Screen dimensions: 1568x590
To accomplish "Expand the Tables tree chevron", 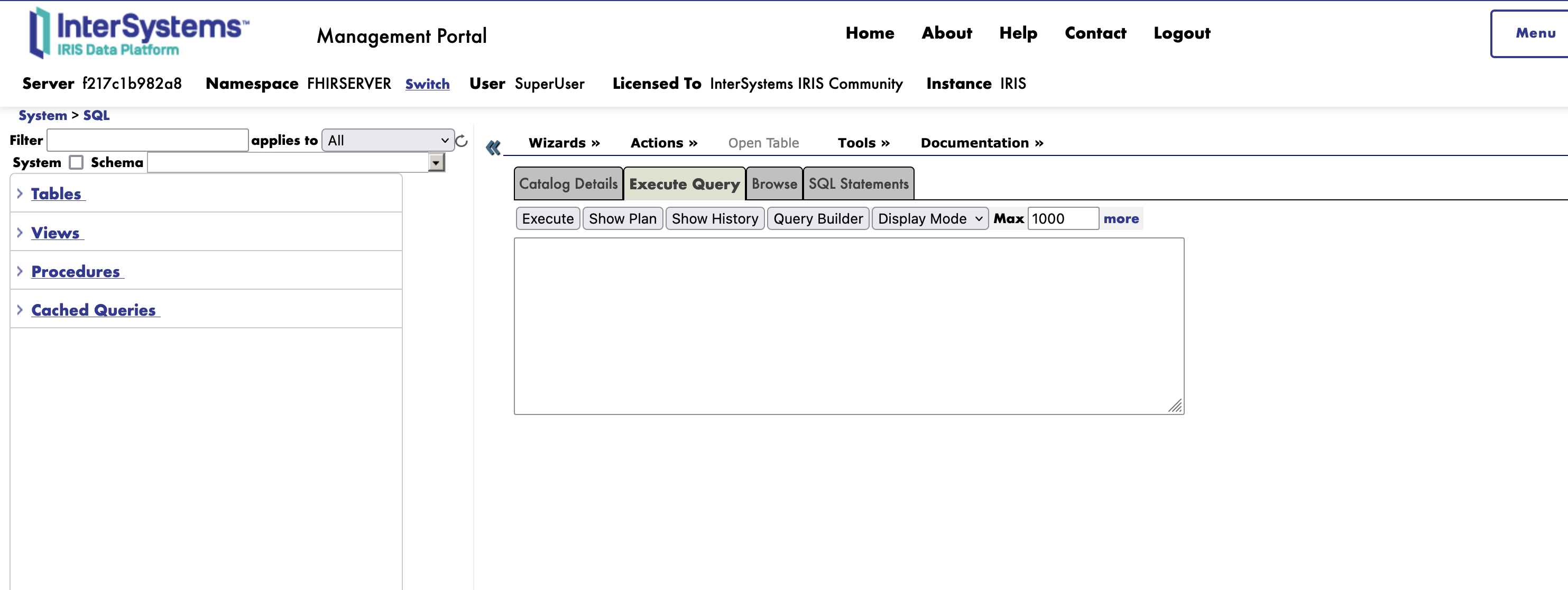I will click(x=20, y=193).
